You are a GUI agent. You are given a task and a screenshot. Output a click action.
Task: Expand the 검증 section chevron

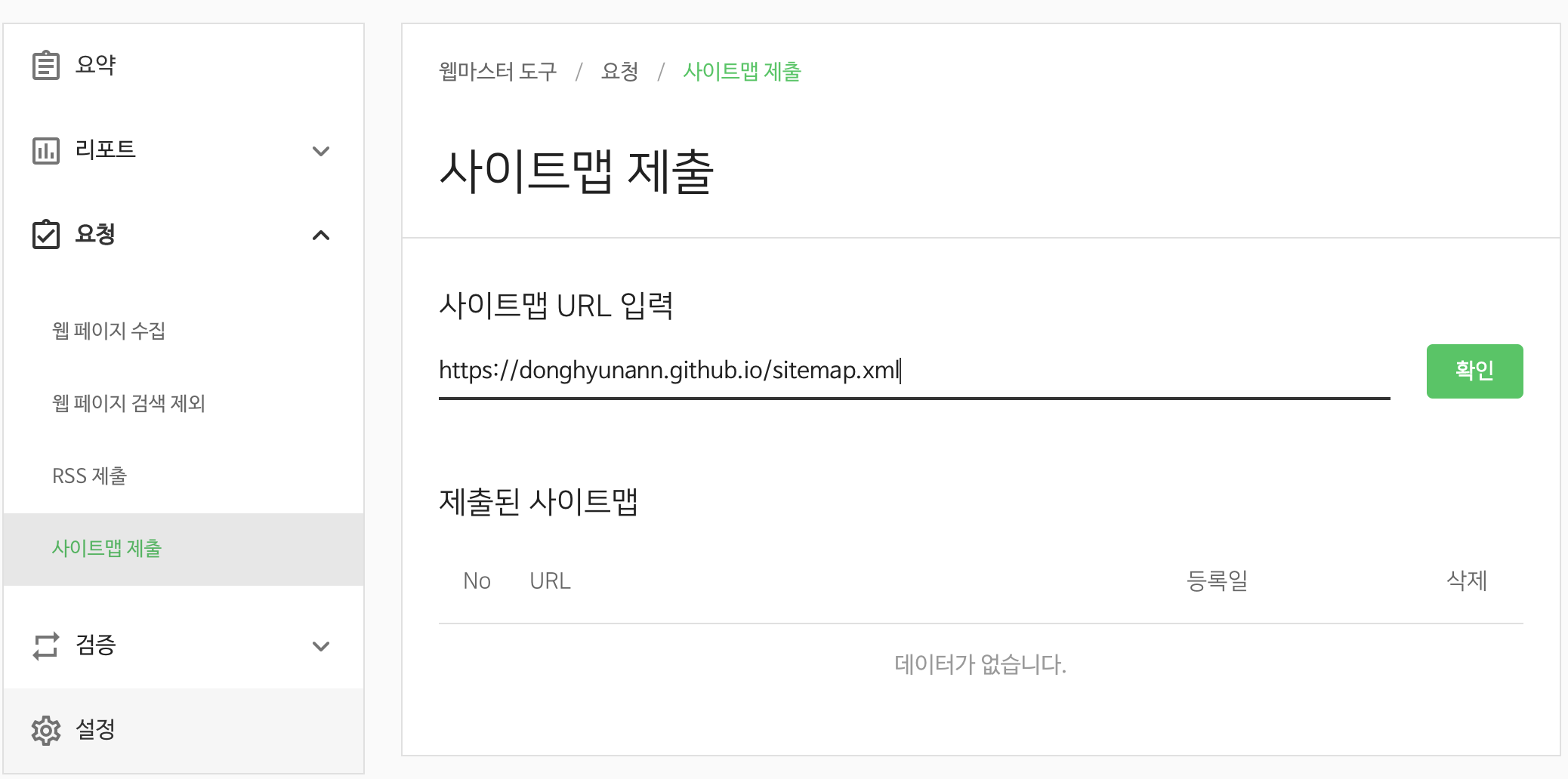click(x=321, y=646)
